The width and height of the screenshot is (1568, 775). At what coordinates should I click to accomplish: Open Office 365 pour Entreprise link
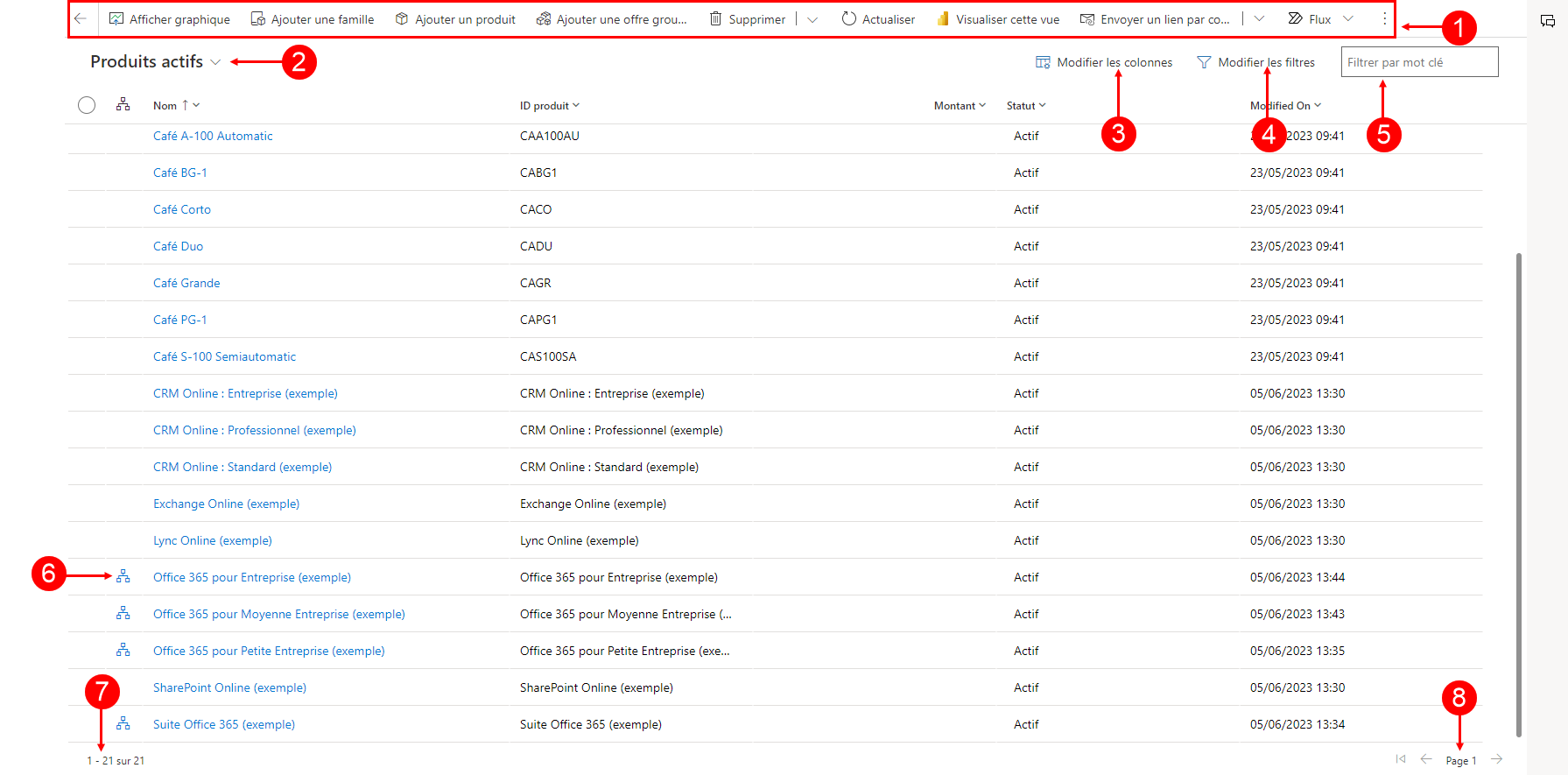tap(252, 577)
